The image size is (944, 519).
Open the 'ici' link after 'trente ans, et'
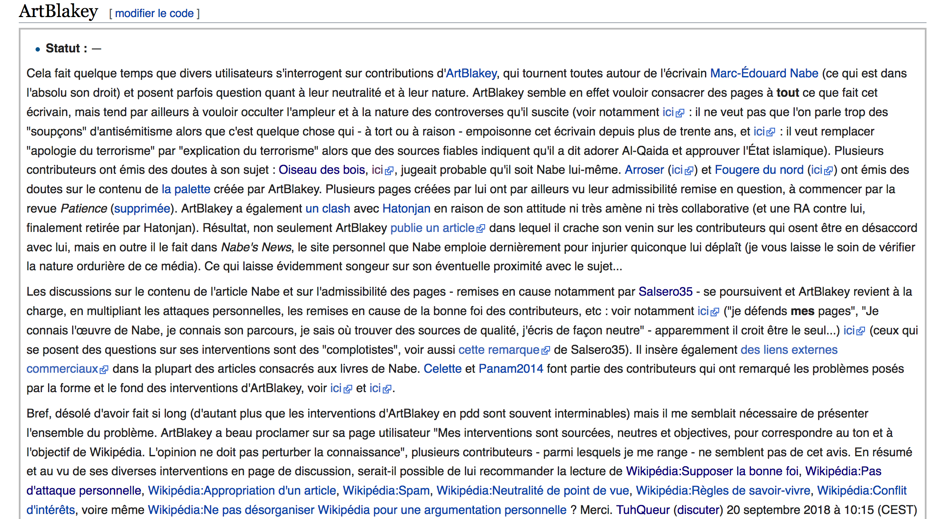(x=764, y=131)
